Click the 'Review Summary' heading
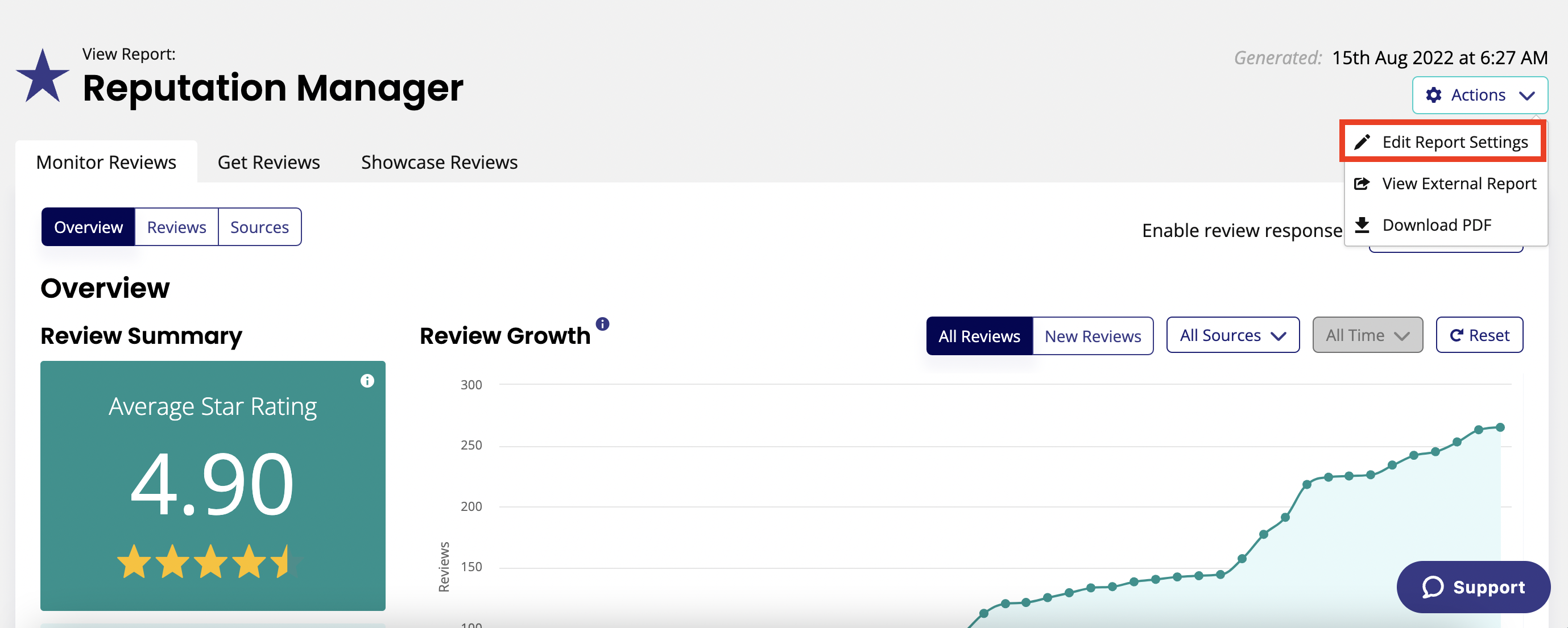Image resolution: width=1568 pixels, height=628 pixels. click(x=141, y=336)
